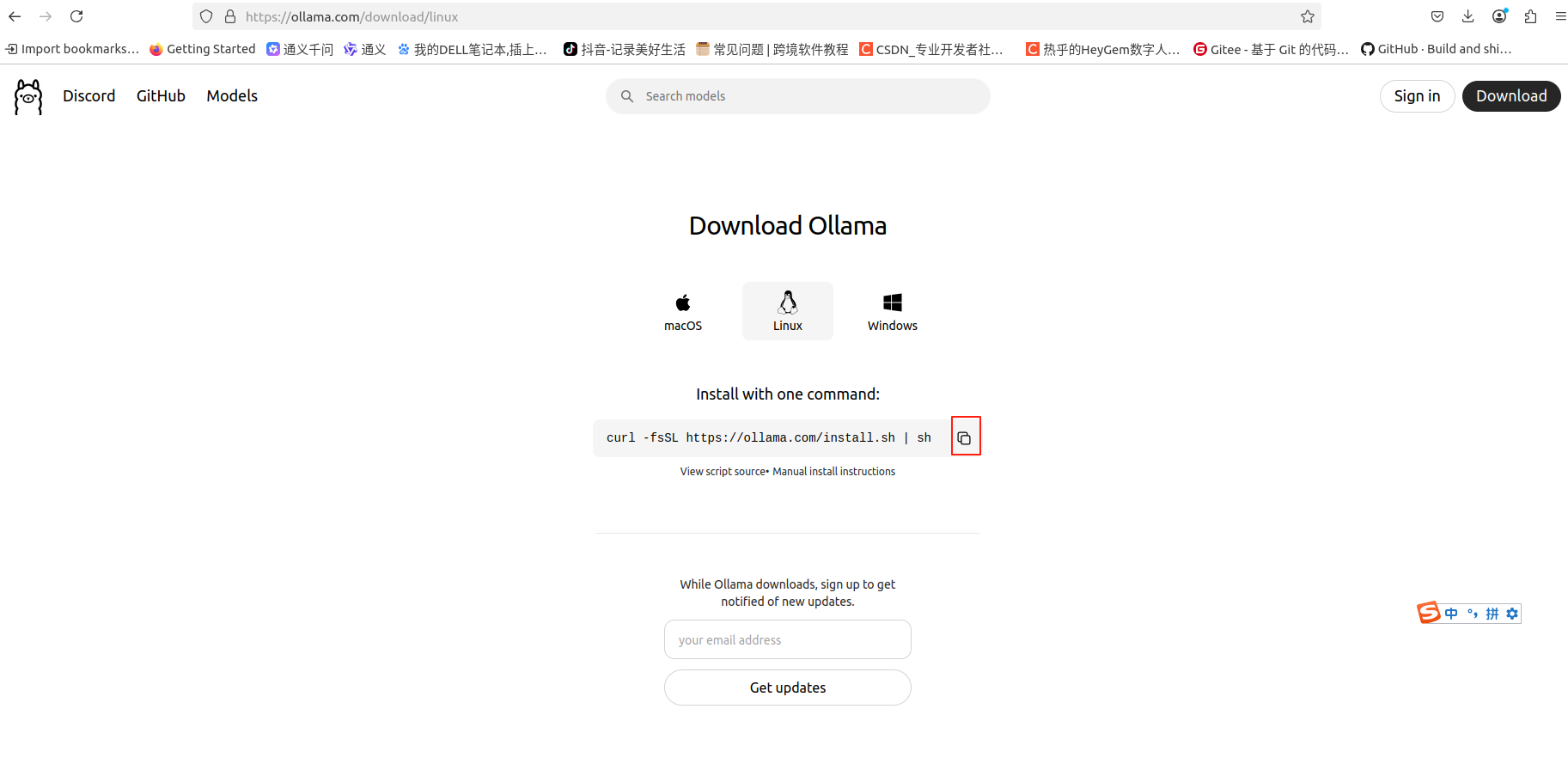Viewport: 1568px width, 764px height.
Task: Click the Search models field
Action: 798,96
